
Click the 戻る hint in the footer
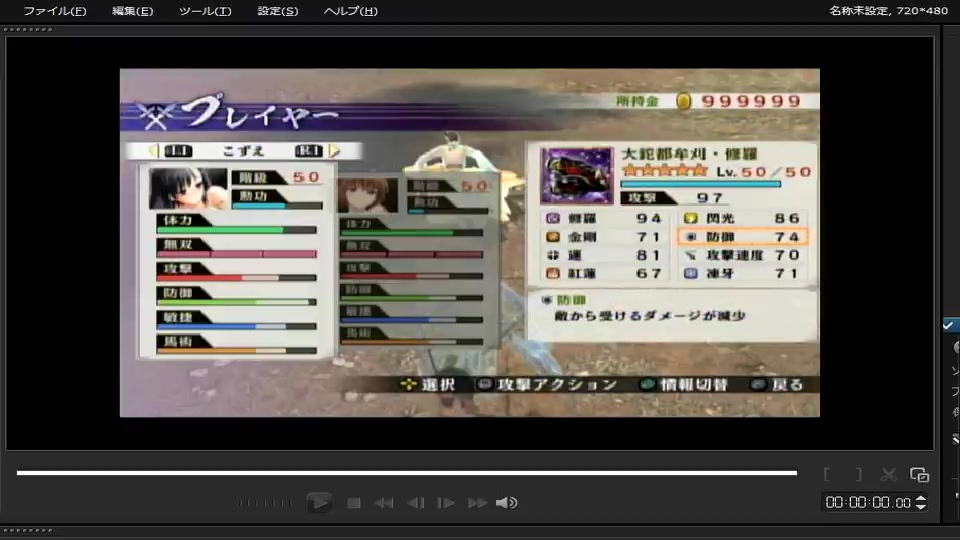(x=778, y=384)
